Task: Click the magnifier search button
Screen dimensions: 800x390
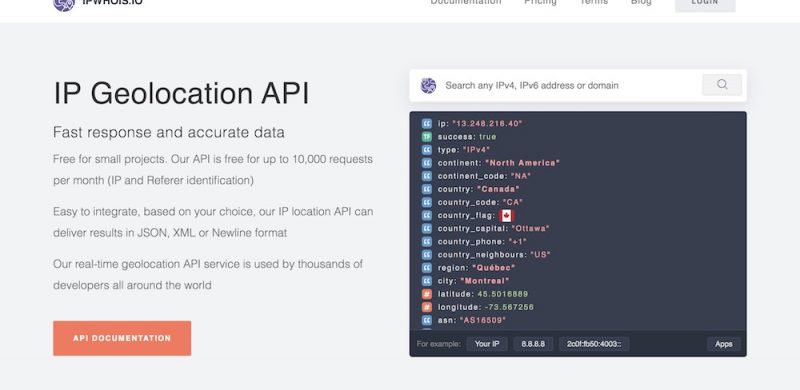Action: point(722,85)
